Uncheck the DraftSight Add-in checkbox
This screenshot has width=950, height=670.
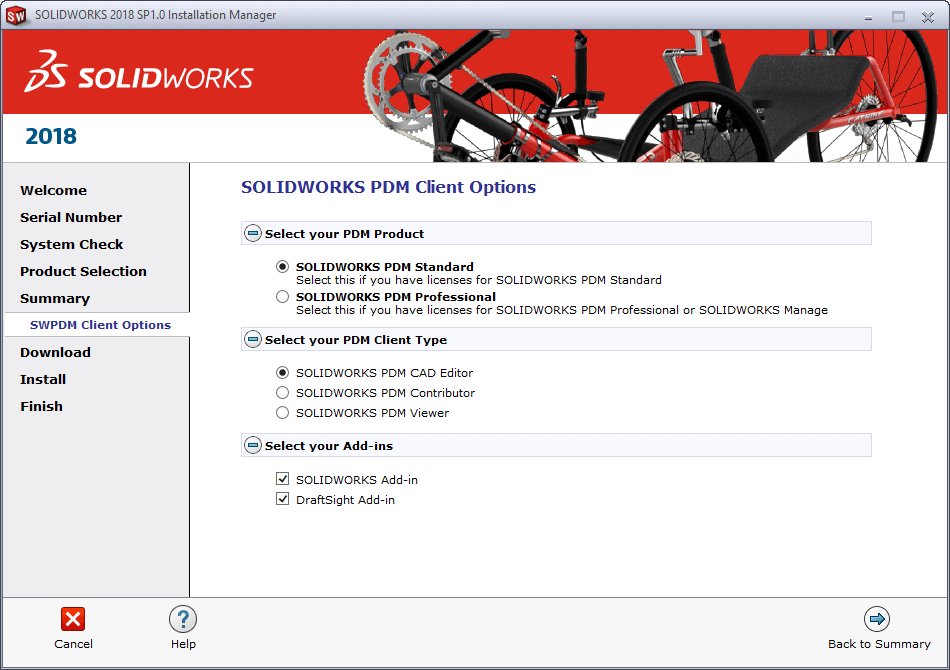pos(282,499)
